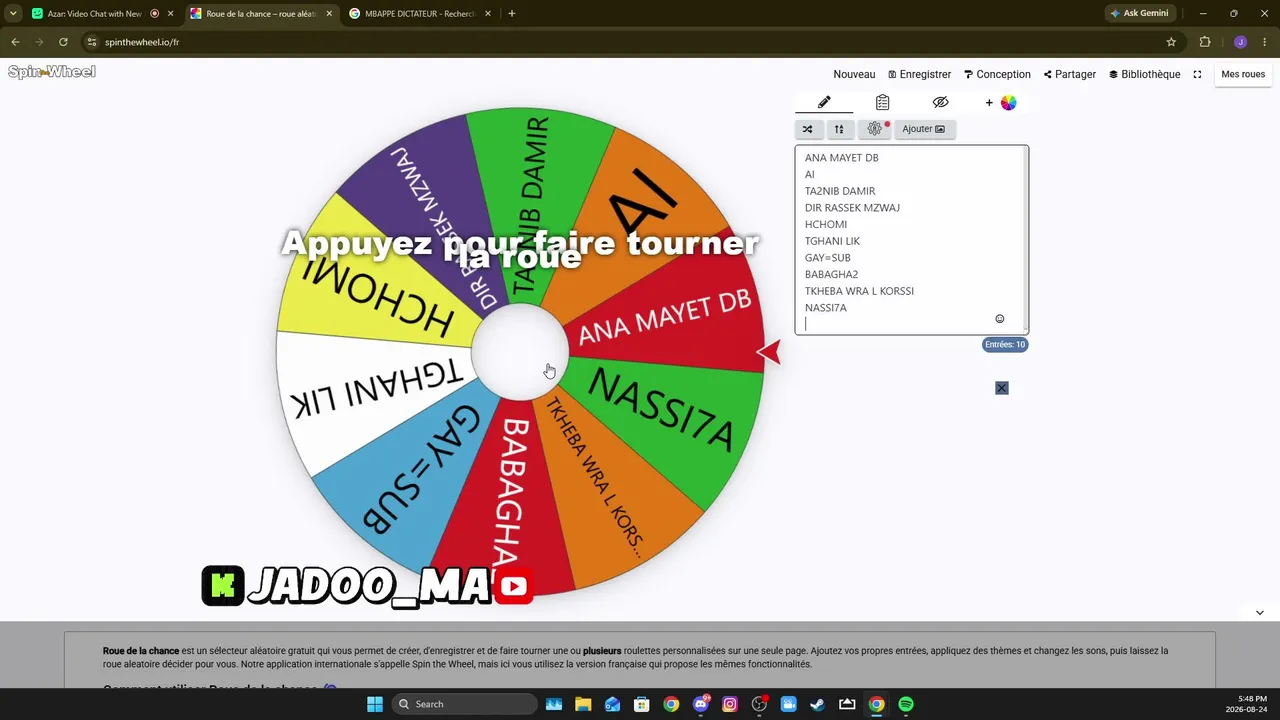
Task: Open the emoji picker in entries box
Action: pos(999,319)
